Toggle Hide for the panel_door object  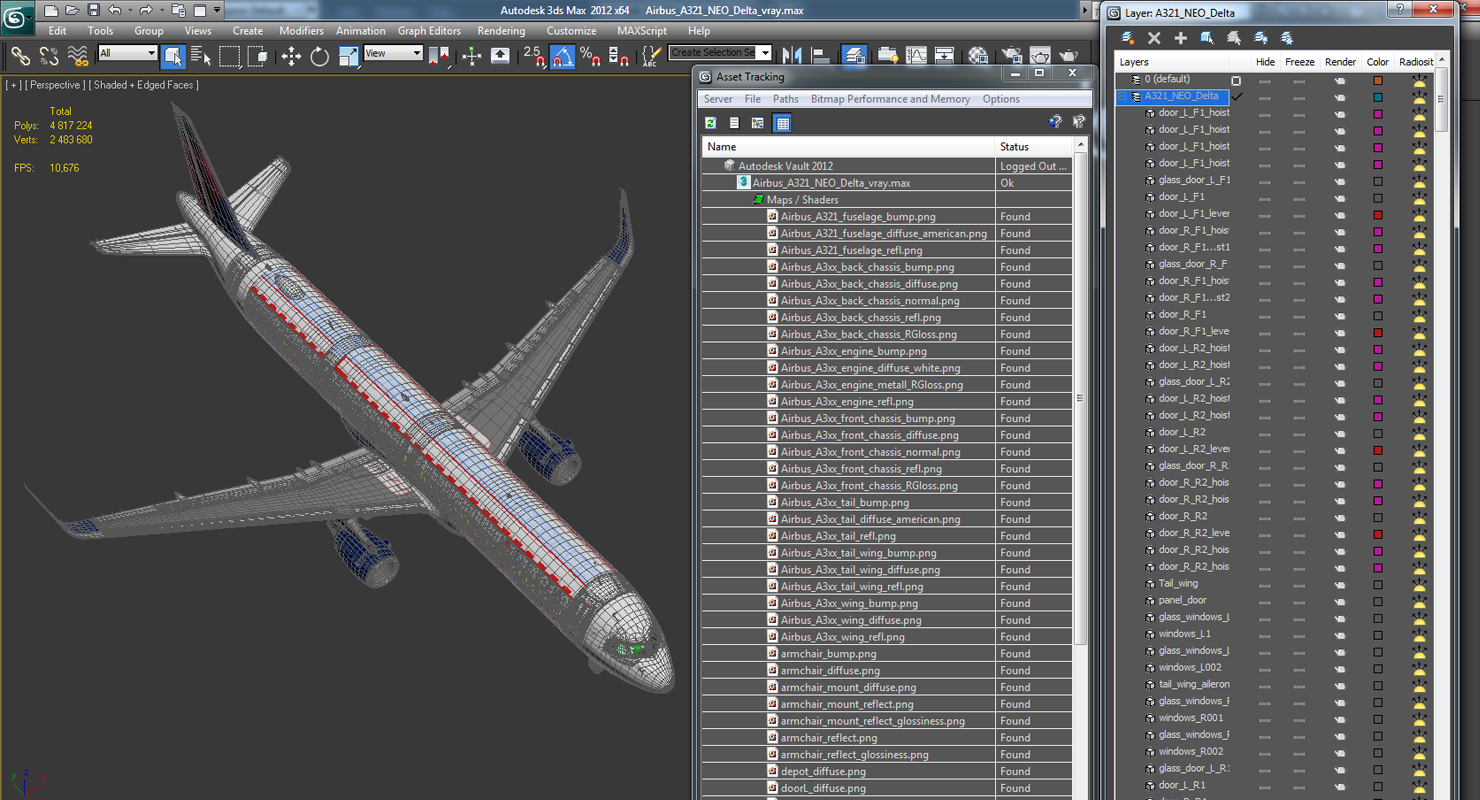(1265, 601)
